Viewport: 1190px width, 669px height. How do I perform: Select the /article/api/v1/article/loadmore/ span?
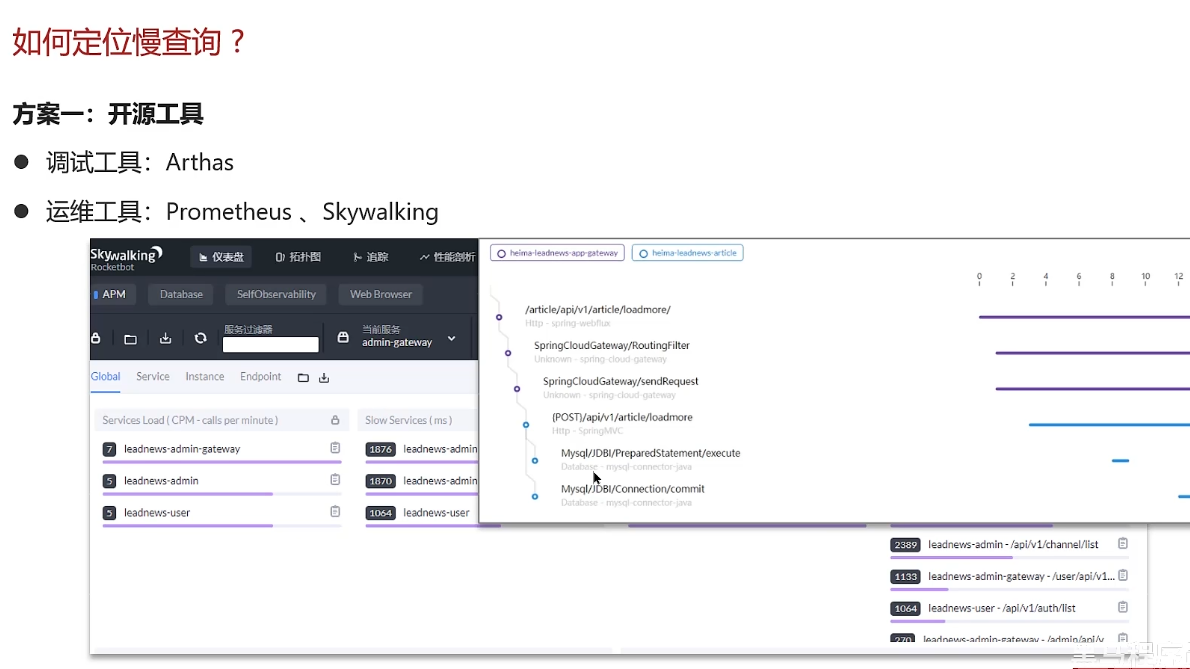598,309
